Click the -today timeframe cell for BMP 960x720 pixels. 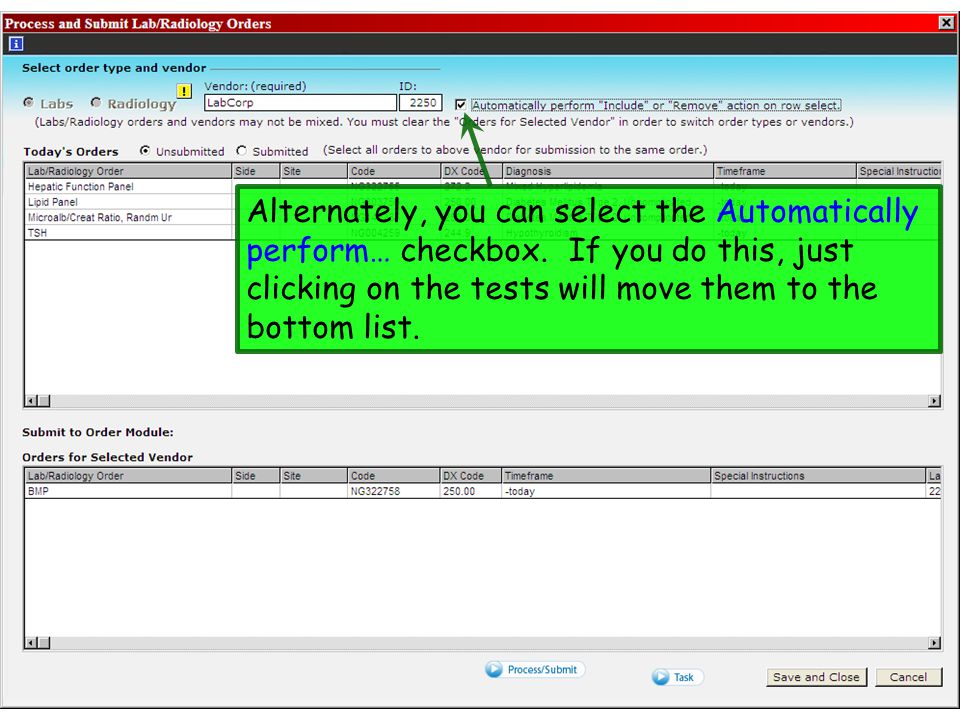tap(606, 491)
